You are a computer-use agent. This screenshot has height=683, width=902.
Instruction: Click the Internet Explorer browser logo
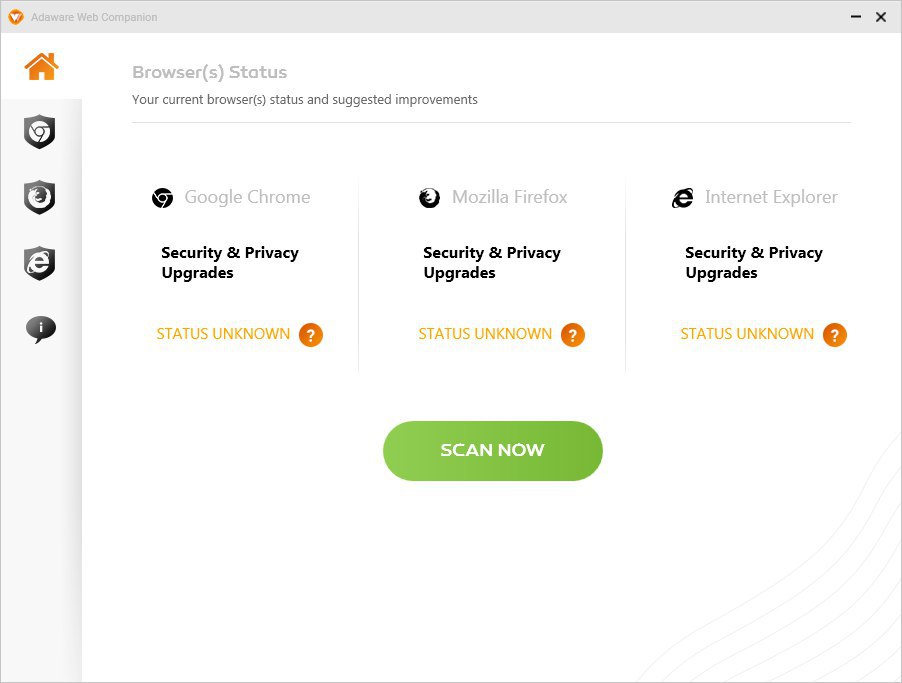pos(682,198)
